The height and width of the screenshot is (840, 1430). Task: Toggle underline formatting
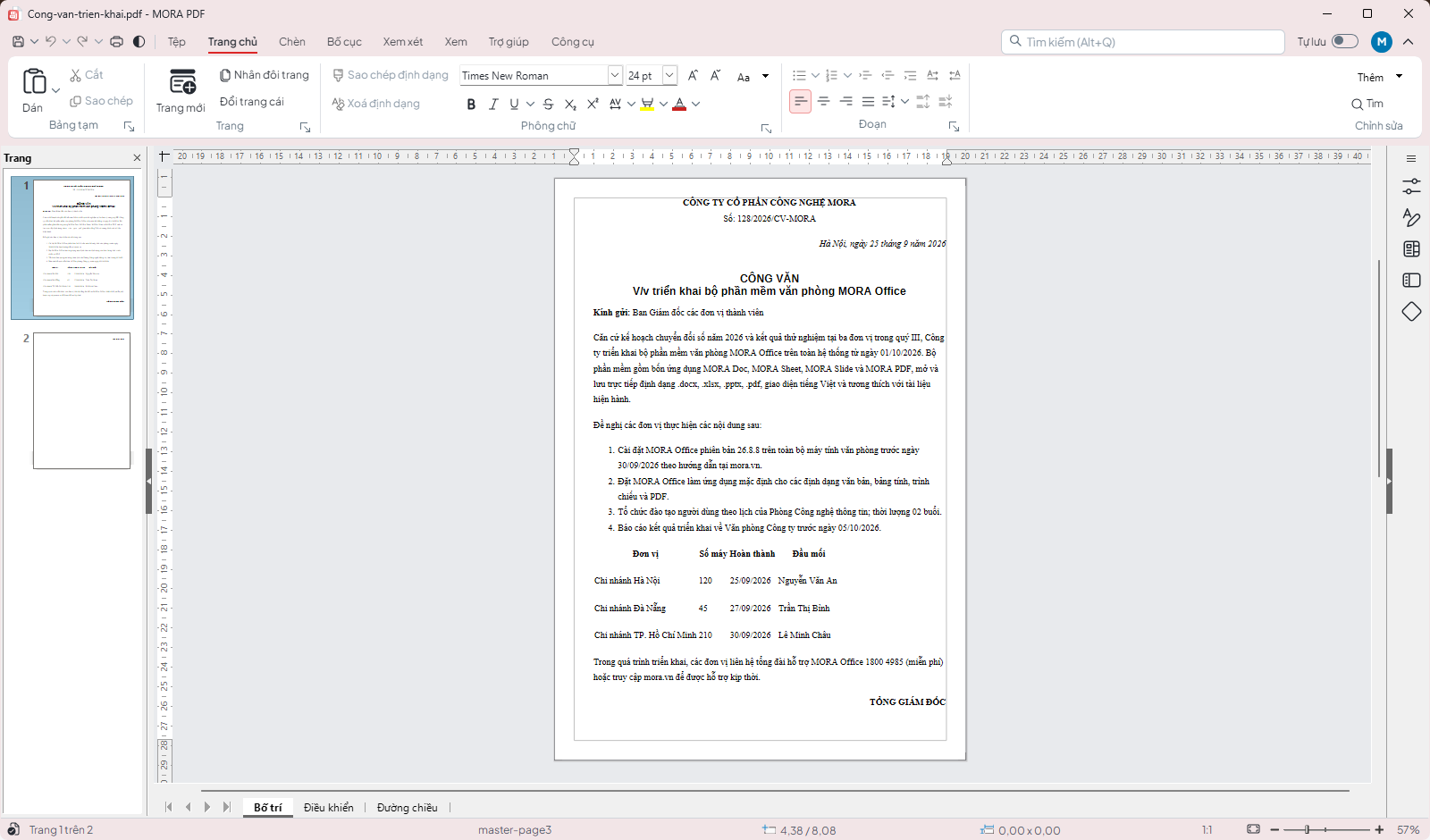pos(514,105)
